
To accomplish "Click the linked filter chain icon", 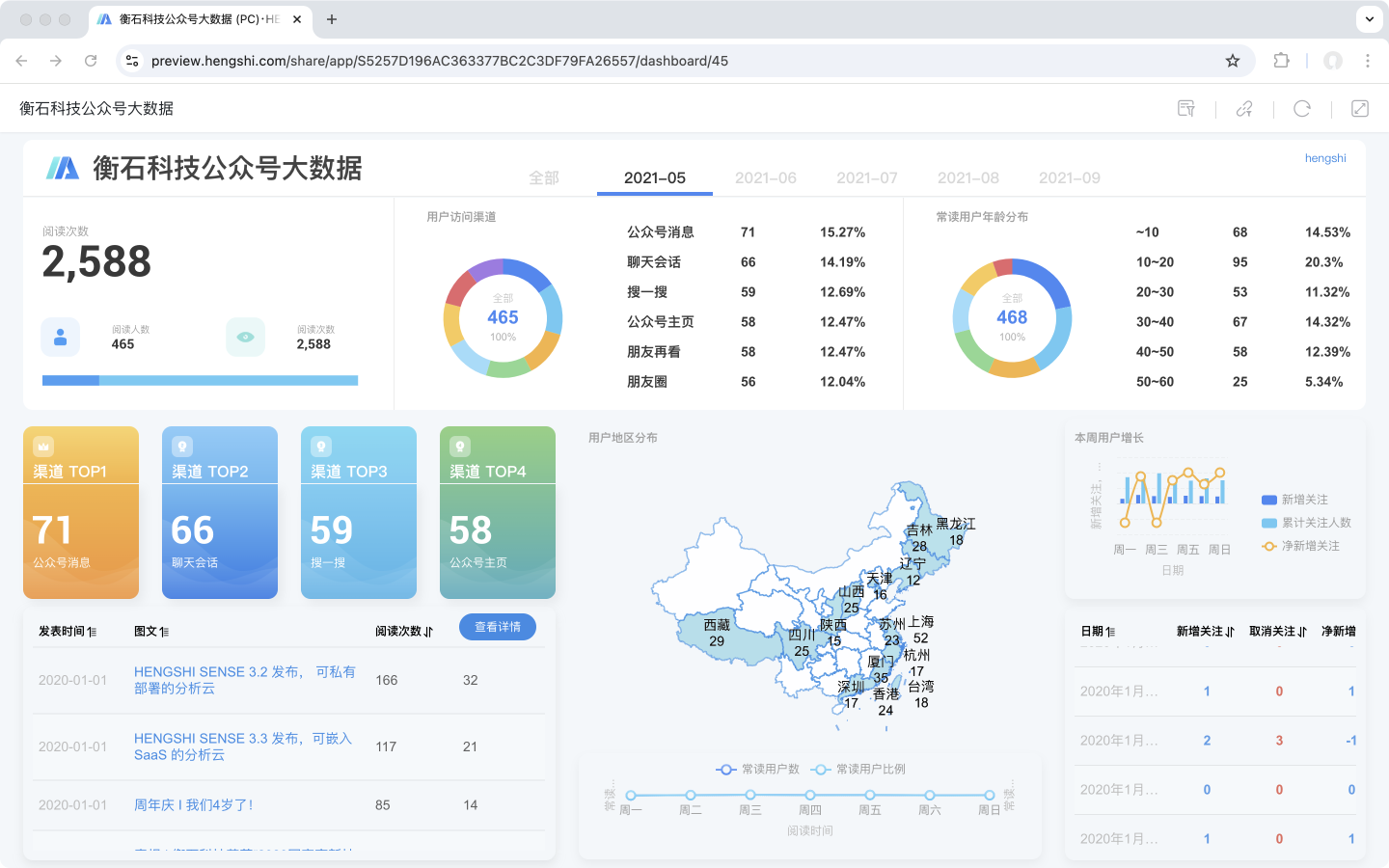I will click(1244, 109).
